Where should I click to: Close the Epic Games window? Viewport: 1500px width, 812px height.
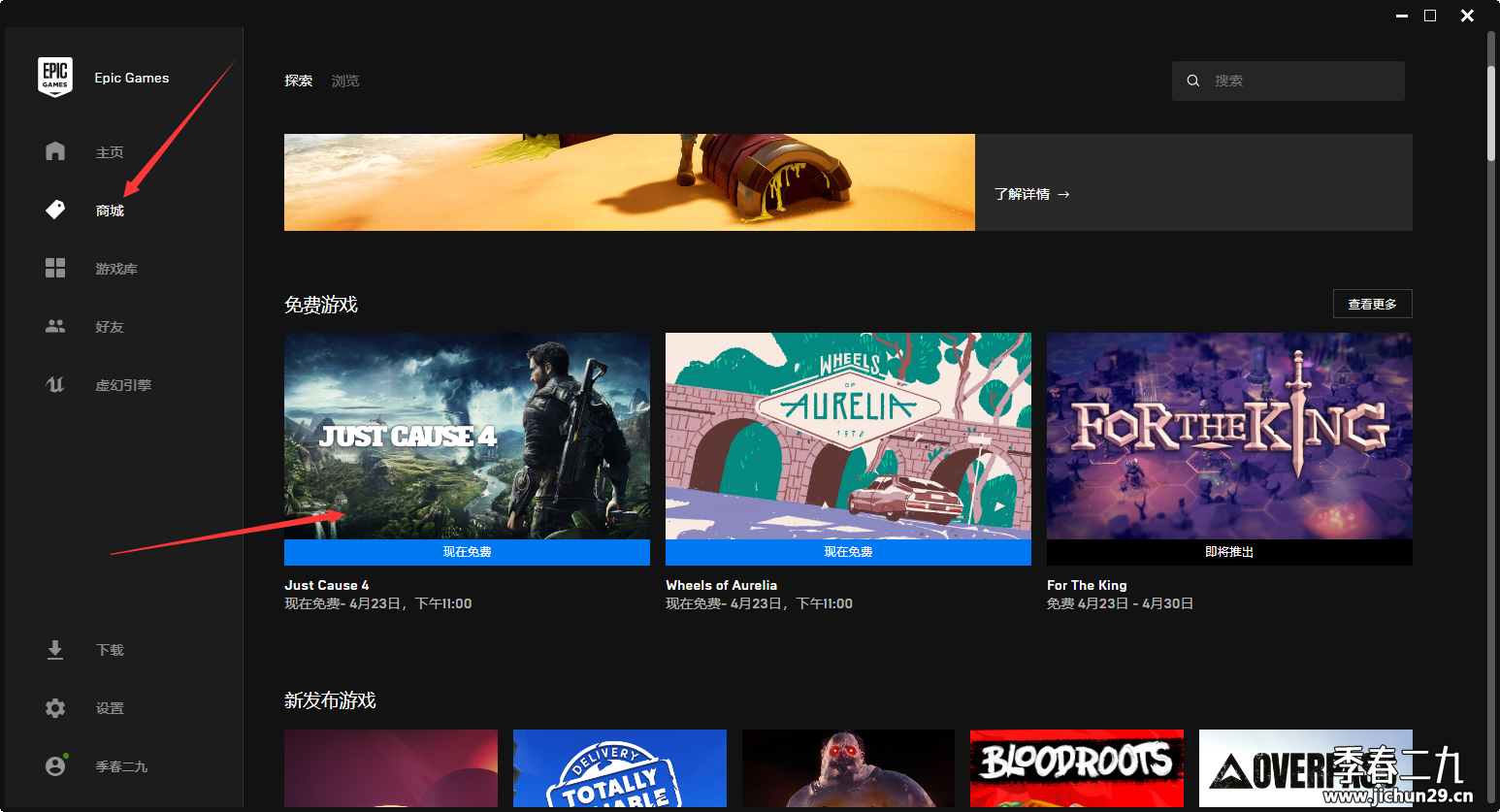(x=1467, y=16)
